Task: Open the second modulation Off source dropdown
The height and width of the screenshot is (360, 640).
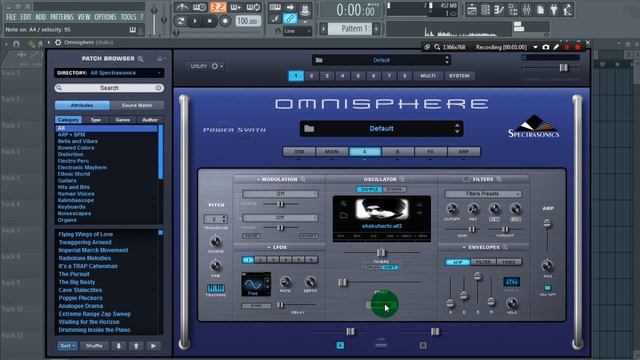Action: 280,218
